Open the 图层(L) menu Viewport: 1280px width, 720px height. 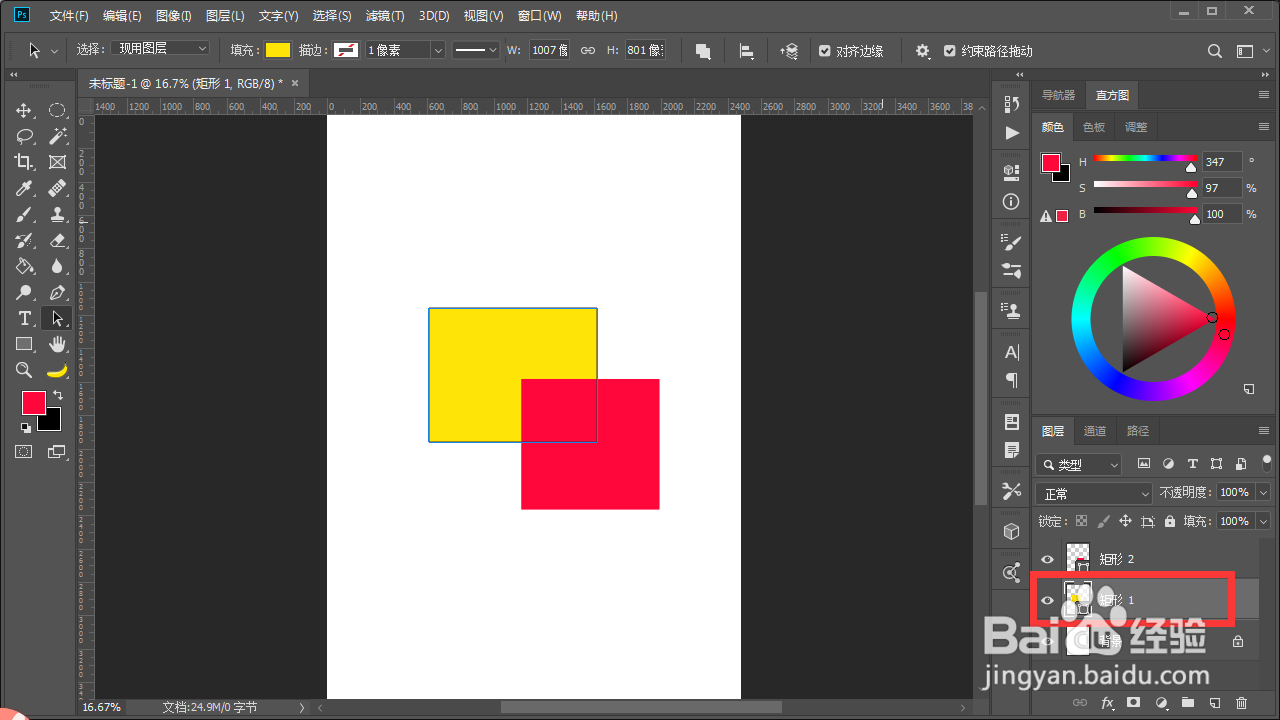pos(225,16)
